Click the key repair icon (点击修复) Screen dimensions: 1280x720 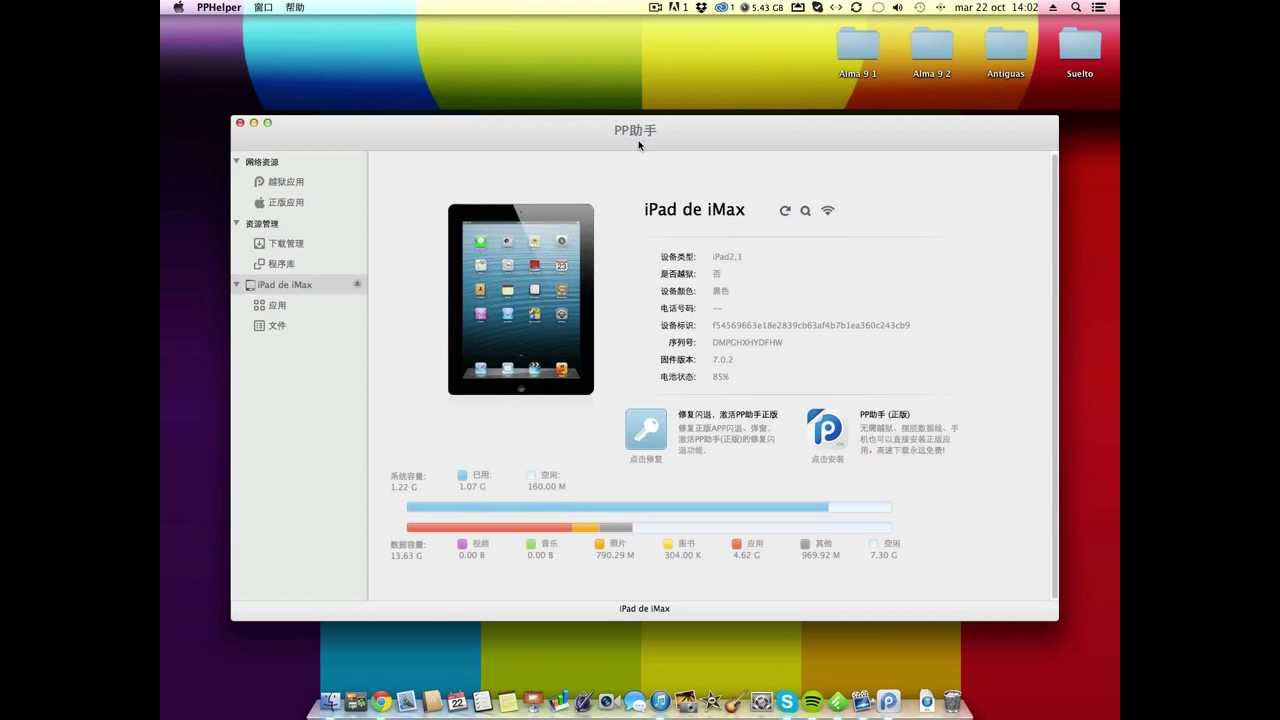click(646, 429)
